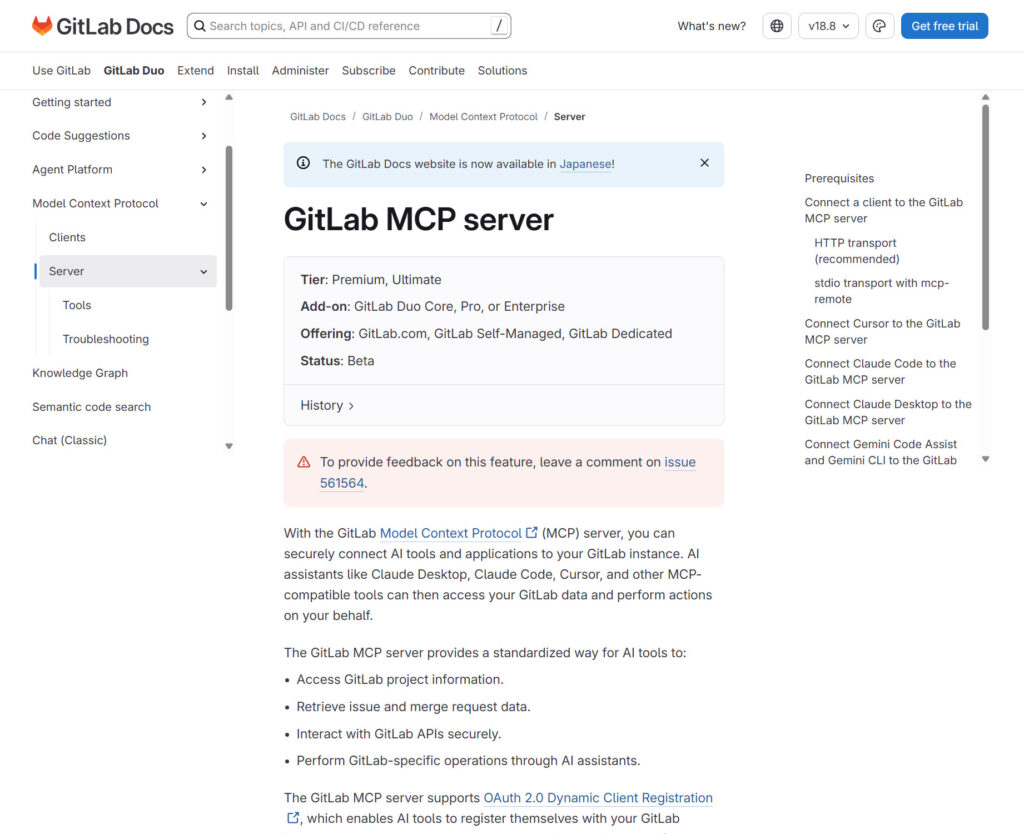Focus the docs search input field

[340, 26]
